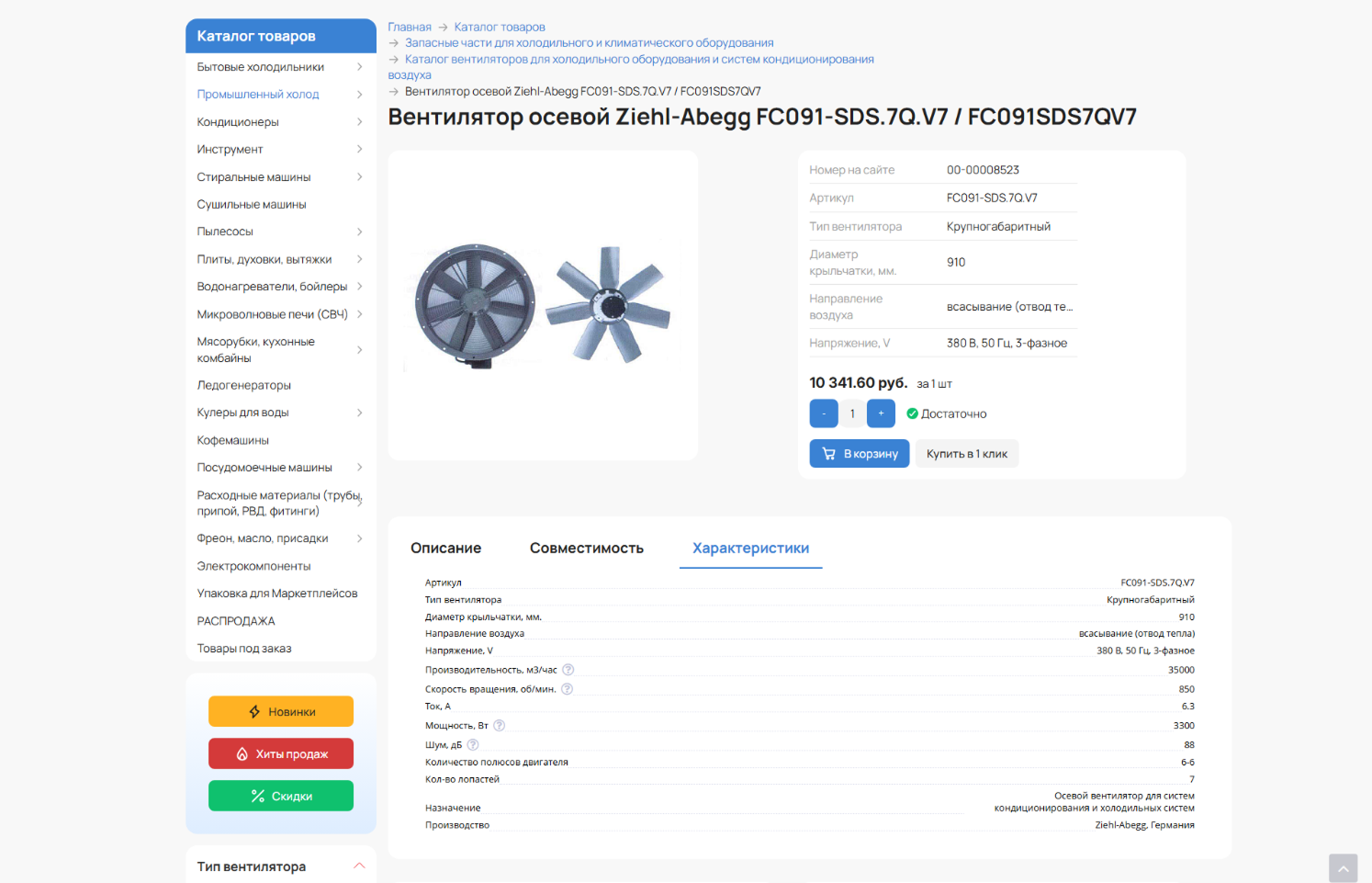Go to Главная breadcrumb link

[410, 28]
